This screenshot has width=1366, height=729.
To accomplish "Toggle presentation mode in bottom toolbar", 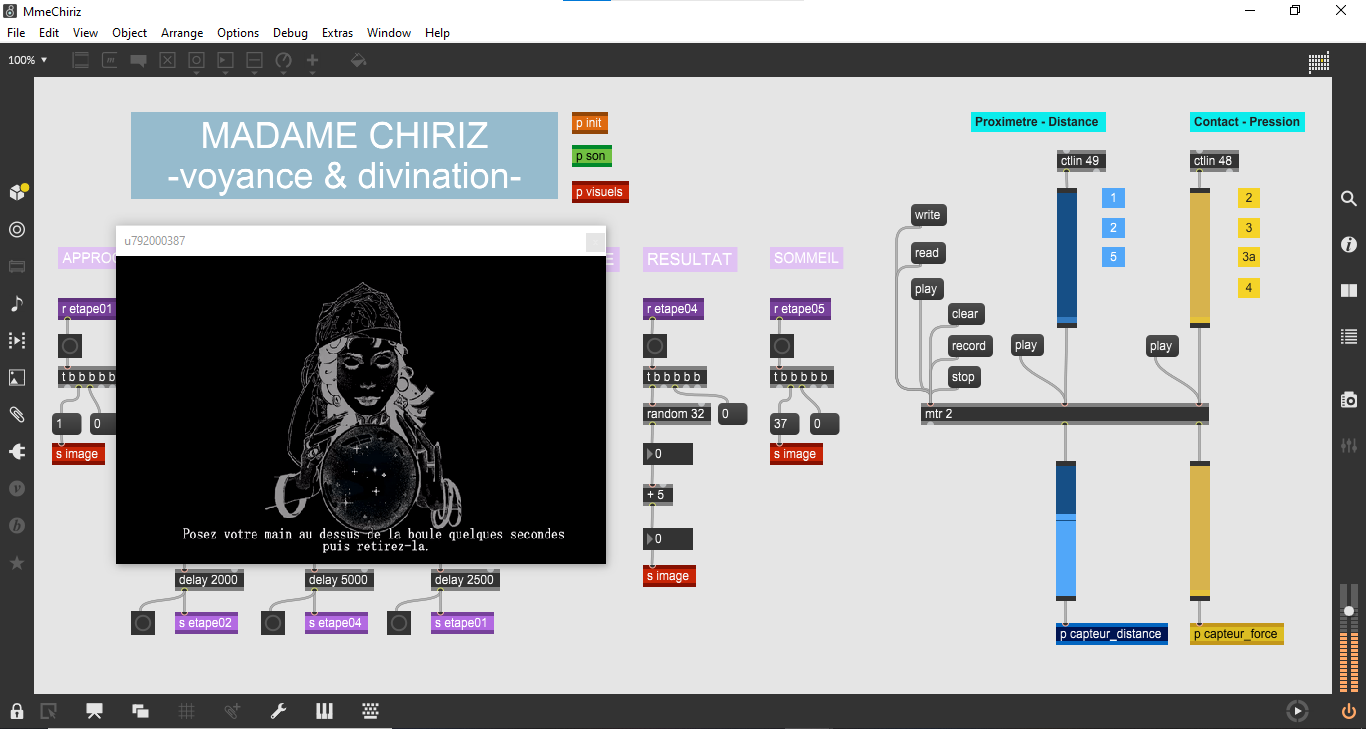I will [x=95, y=711].
